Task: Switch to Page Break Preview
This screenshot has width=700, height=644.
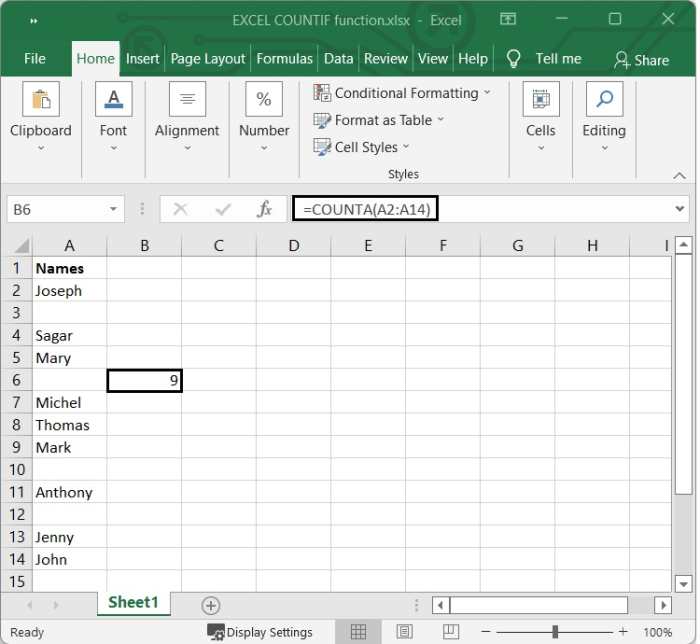Action: tap(450, 632)
